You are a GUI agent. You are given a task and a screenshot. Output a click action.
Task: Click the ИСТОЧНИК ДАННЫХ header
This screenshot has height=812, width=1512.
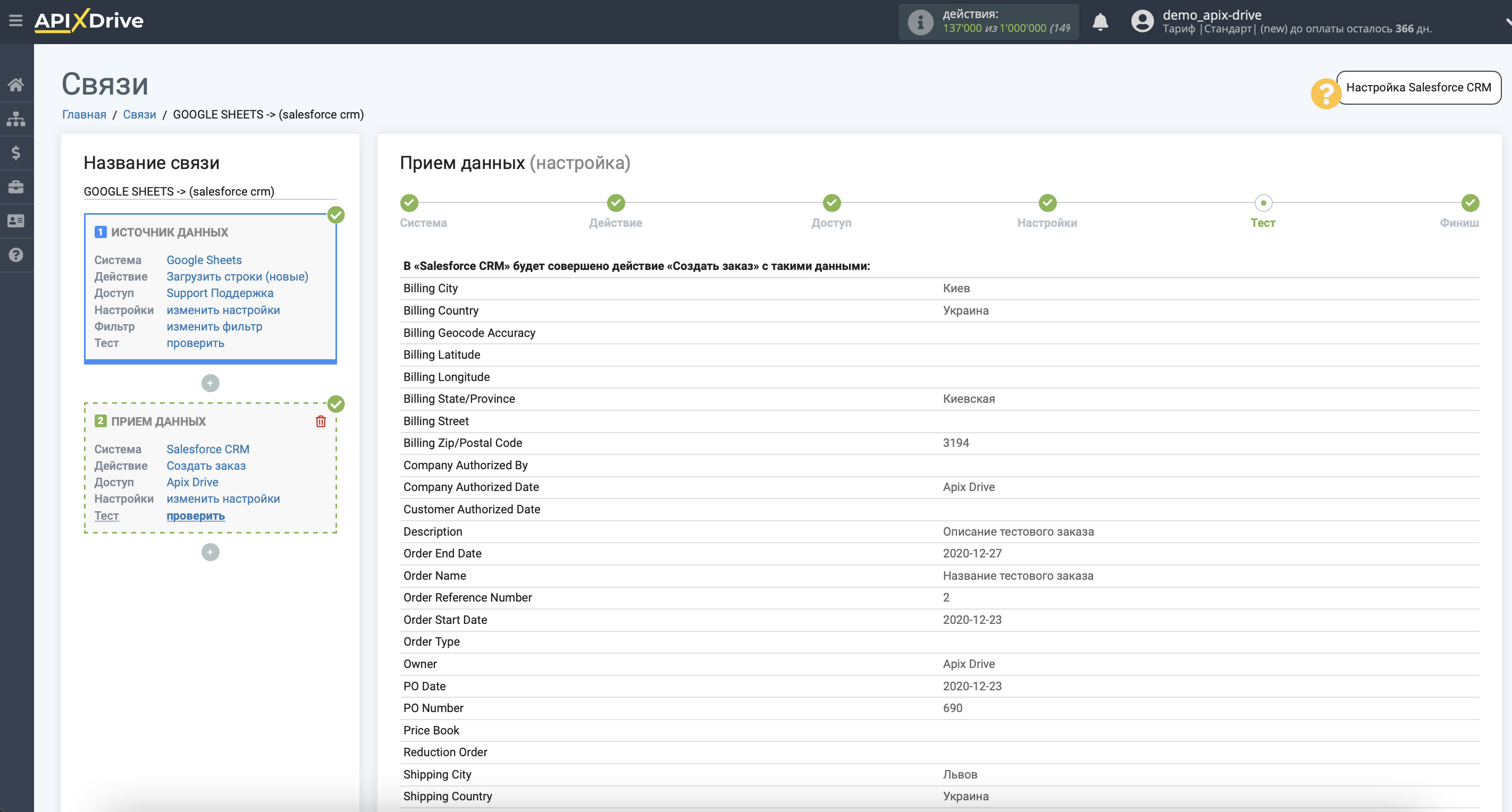coord(169,232)
